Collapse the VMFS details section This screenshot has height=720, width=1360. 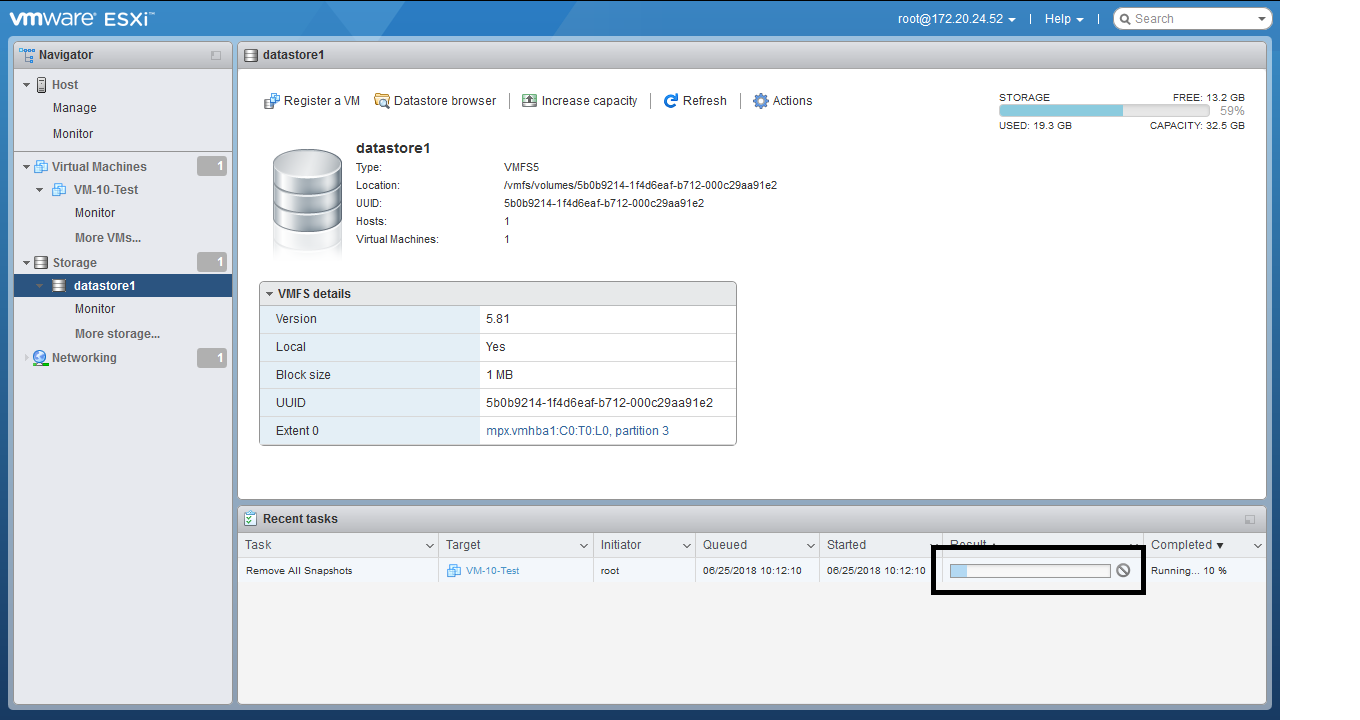[x=269, y=294]
